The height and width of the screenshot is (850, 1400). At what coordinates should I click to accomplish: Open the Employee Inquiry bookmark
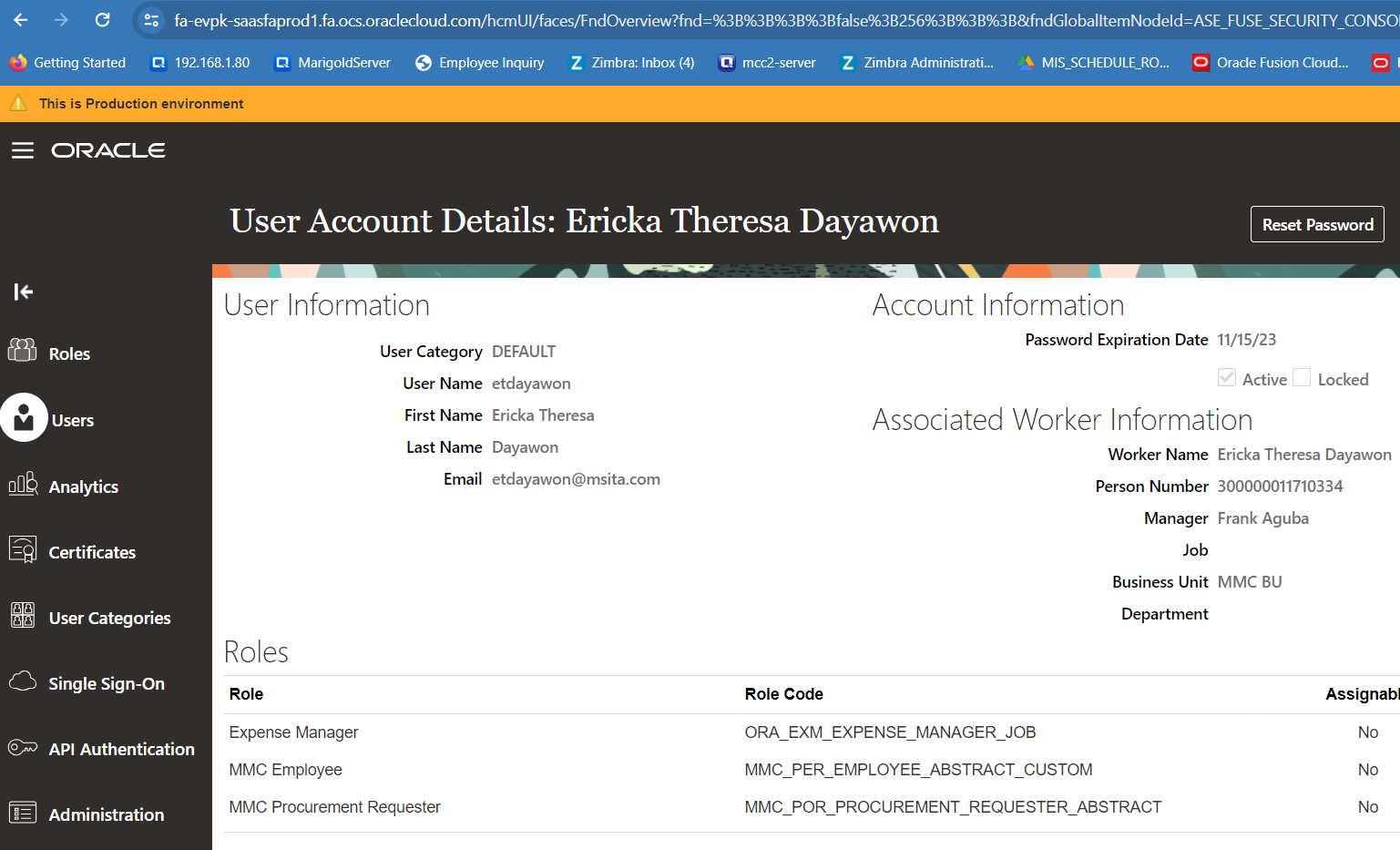pos(480,63)
